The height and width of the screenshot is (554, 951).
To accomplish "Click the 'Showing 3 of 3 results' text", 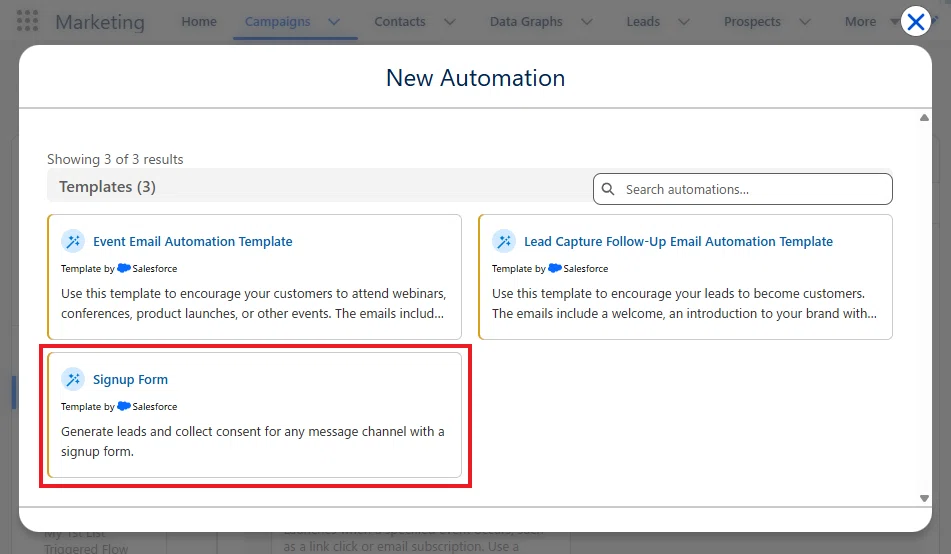I will click(115, 159).
